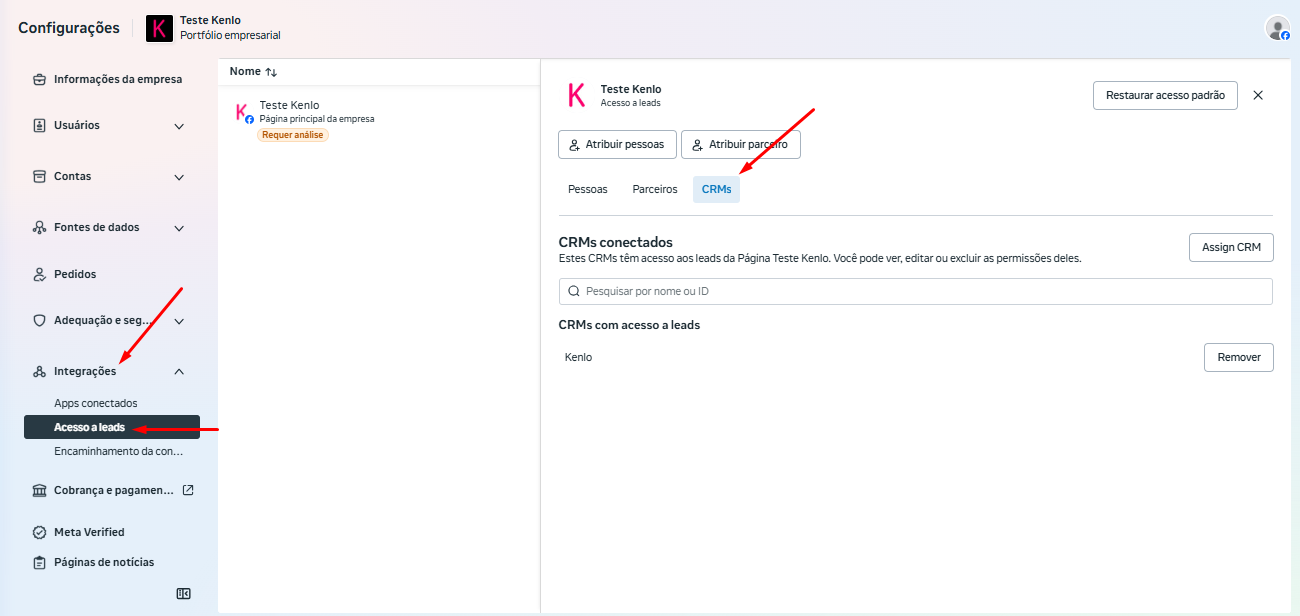
Task: Open Páginas de notícias
Action: pyautogui.click(x=104, y=562)
